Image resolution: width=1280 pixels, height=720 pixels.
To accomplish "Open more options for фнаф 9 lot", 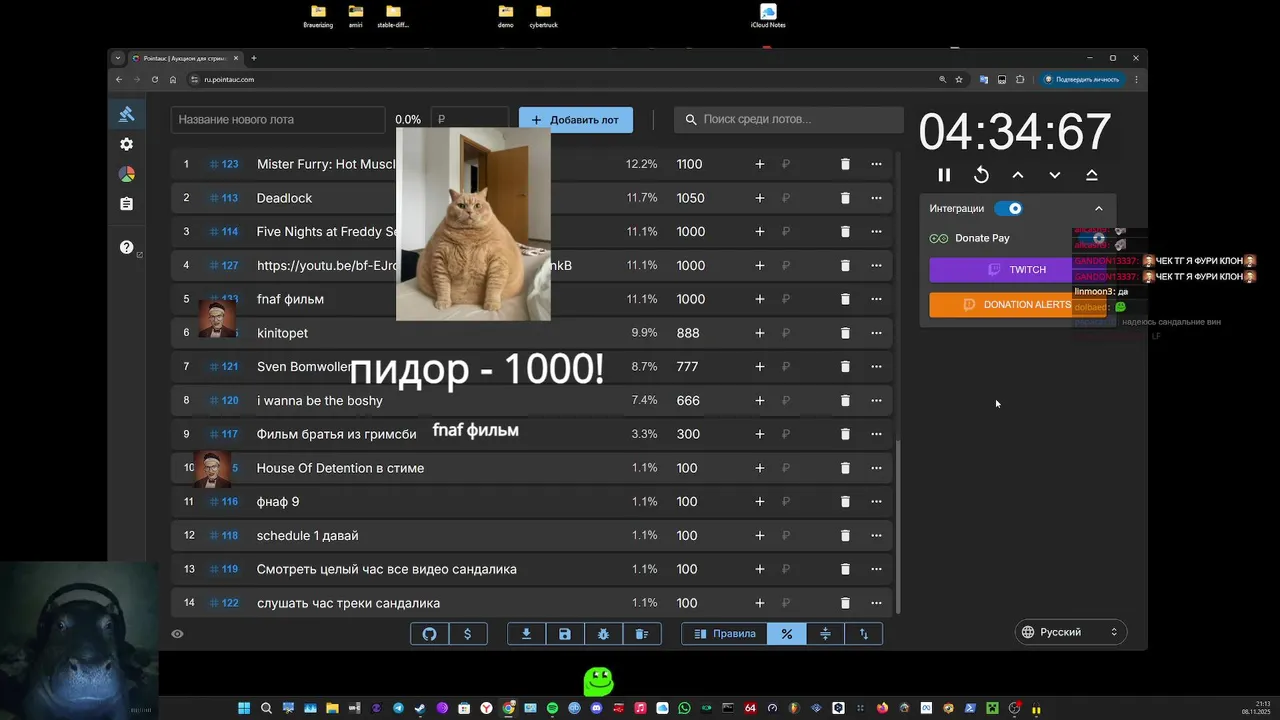I will tap(876, 502).
